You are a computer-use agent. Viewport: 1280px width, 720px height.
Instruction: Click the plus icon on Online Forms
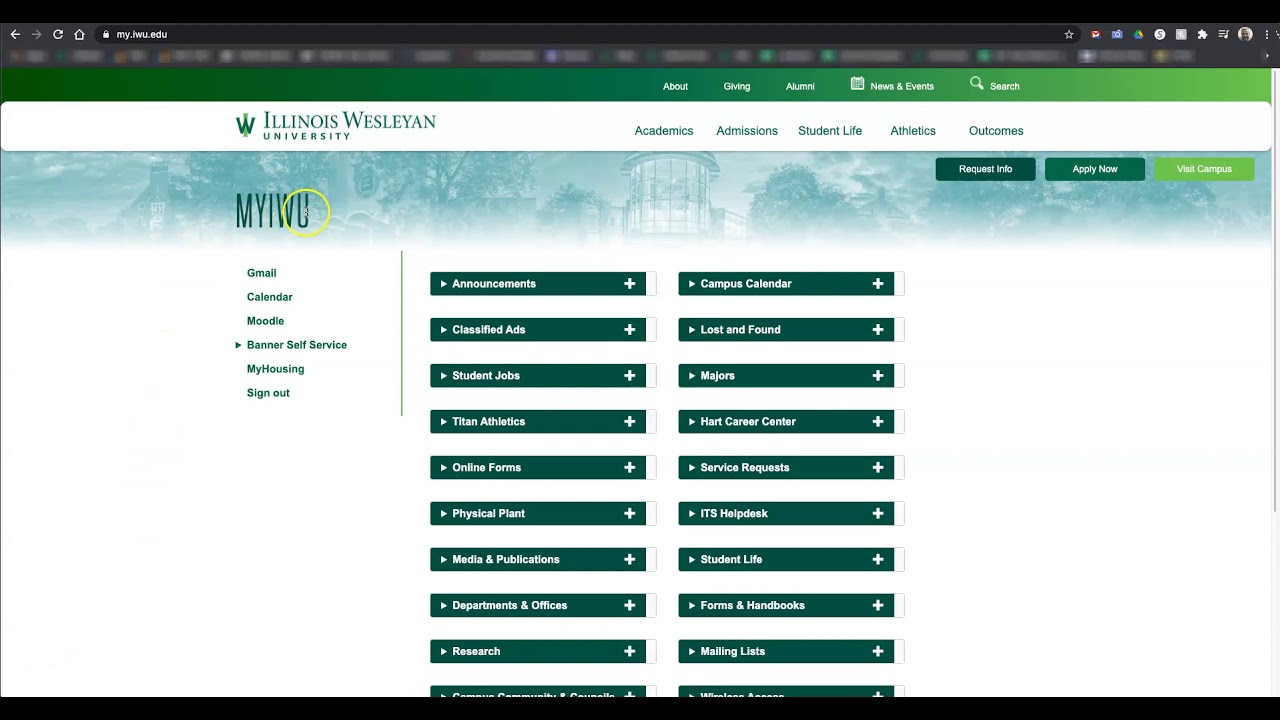(630, 468)
